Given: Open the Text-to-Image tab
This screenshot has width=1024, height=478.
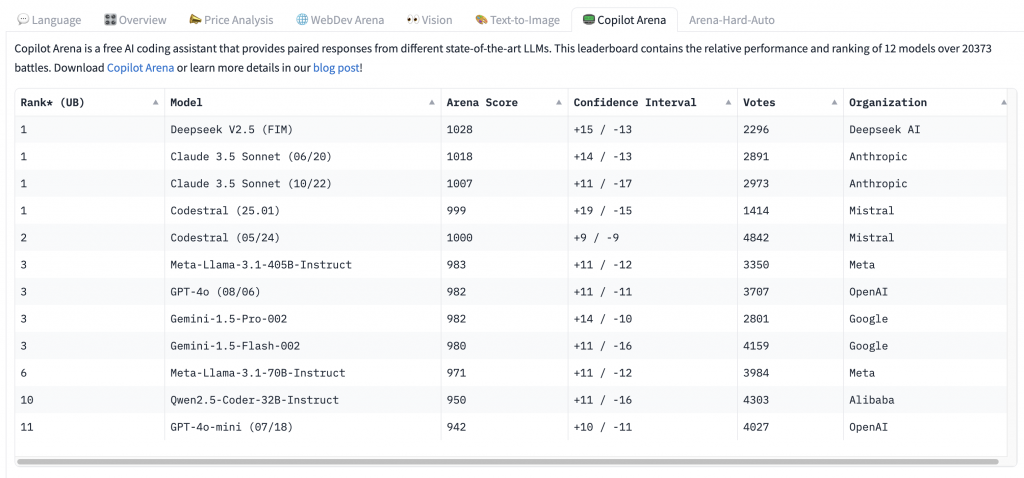Looking at the screenshot, I should click(517, 20).
